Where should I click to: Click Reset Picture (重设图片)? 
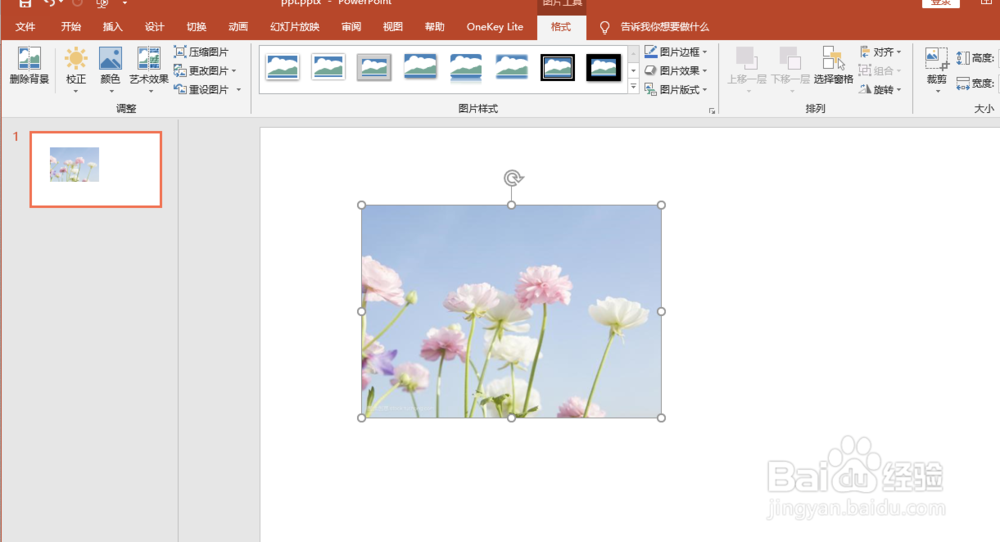pos(202,90)
